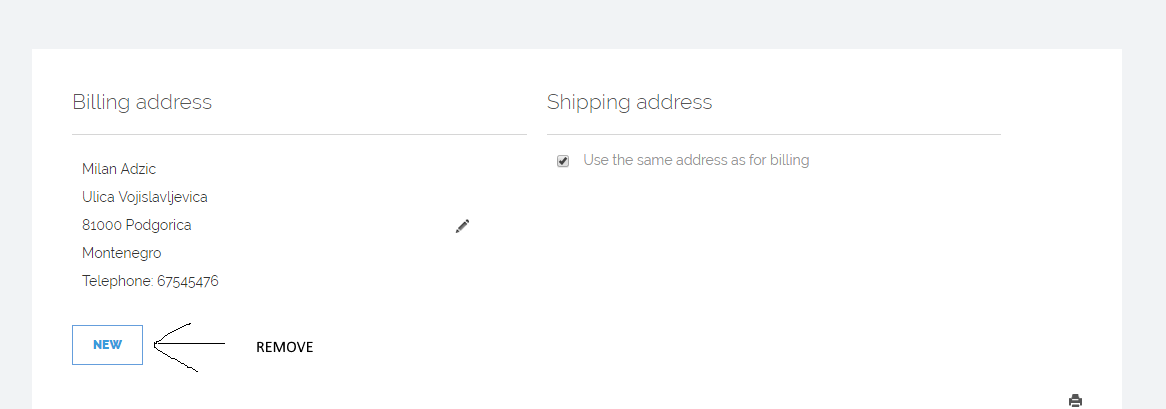Screen dimensions: 1166x409
Task: Click the name Milan Adzic
Action: (119, 169)
